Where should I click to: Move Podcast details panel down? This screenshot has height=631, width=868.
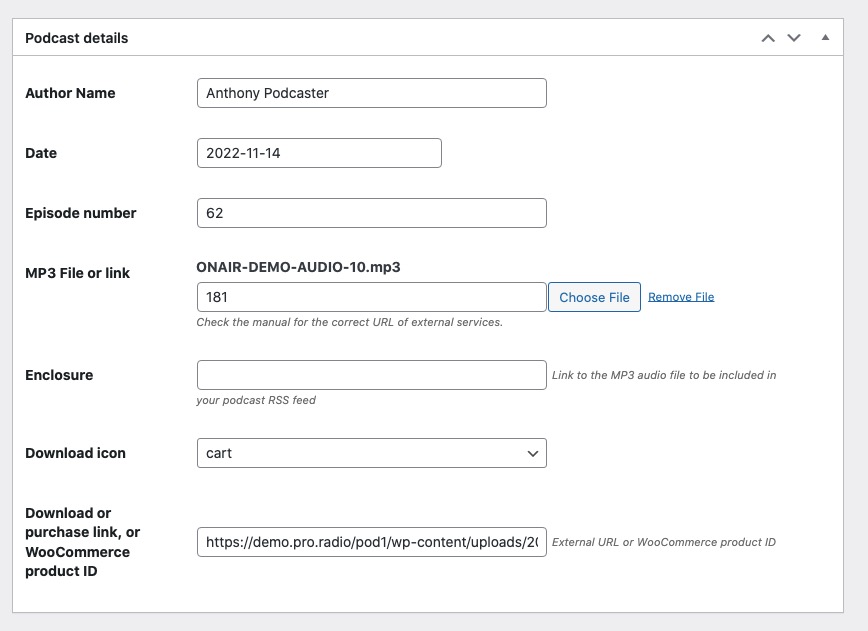click(x=794, y=38)
